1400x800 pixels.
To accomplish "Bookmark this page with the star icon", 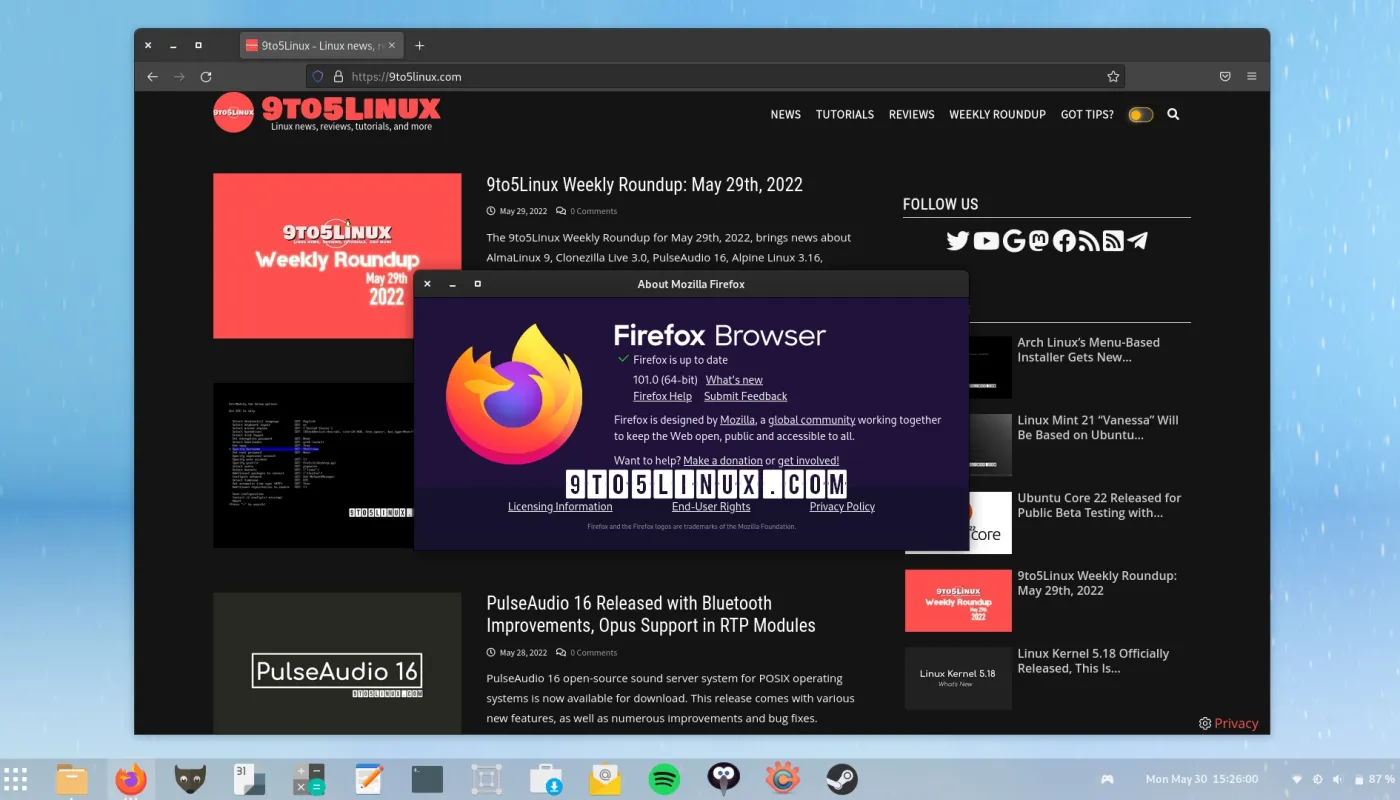I will 1113,76.
